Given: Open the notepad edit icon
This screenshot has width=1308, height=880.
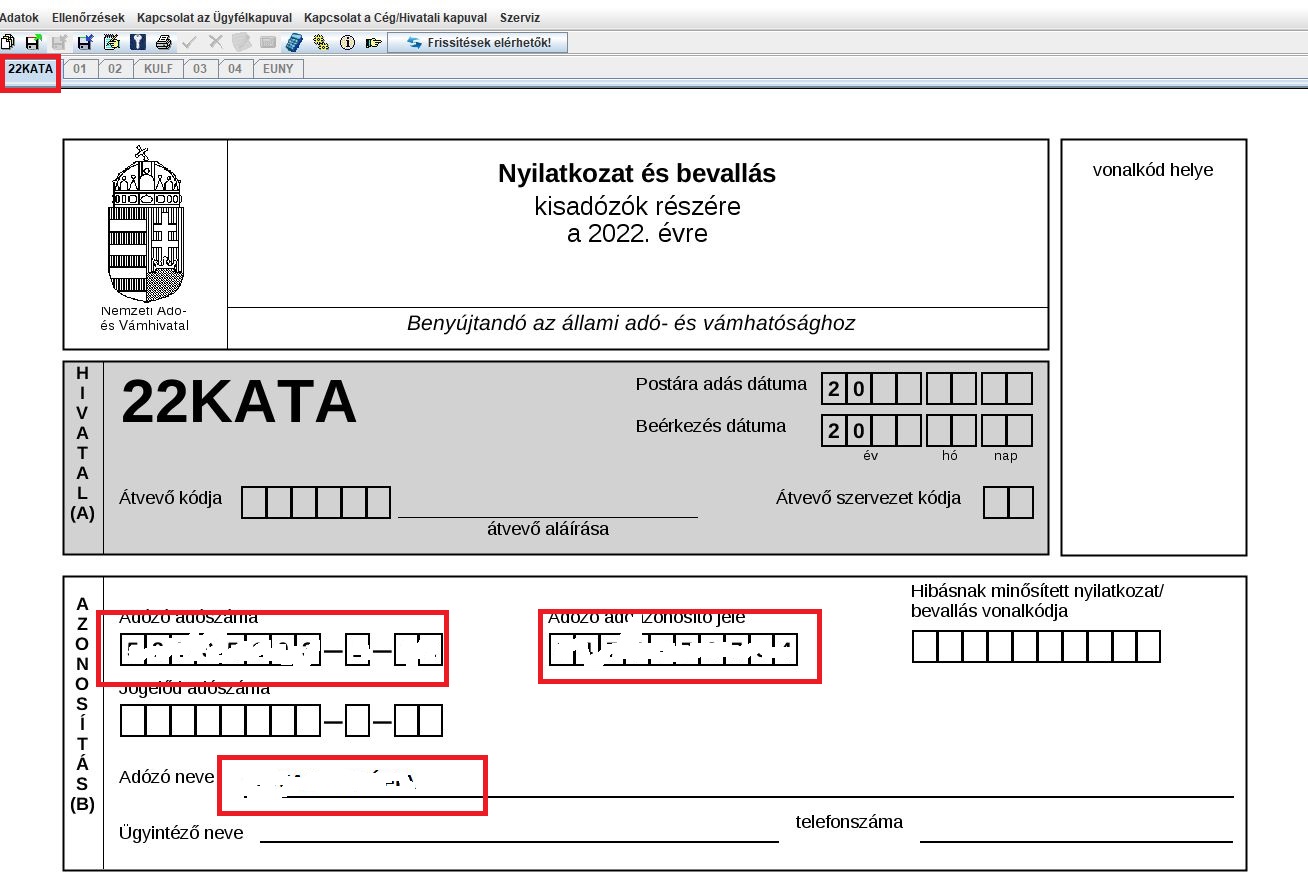Looking at the screenshot, I should [x=111, y=42].
